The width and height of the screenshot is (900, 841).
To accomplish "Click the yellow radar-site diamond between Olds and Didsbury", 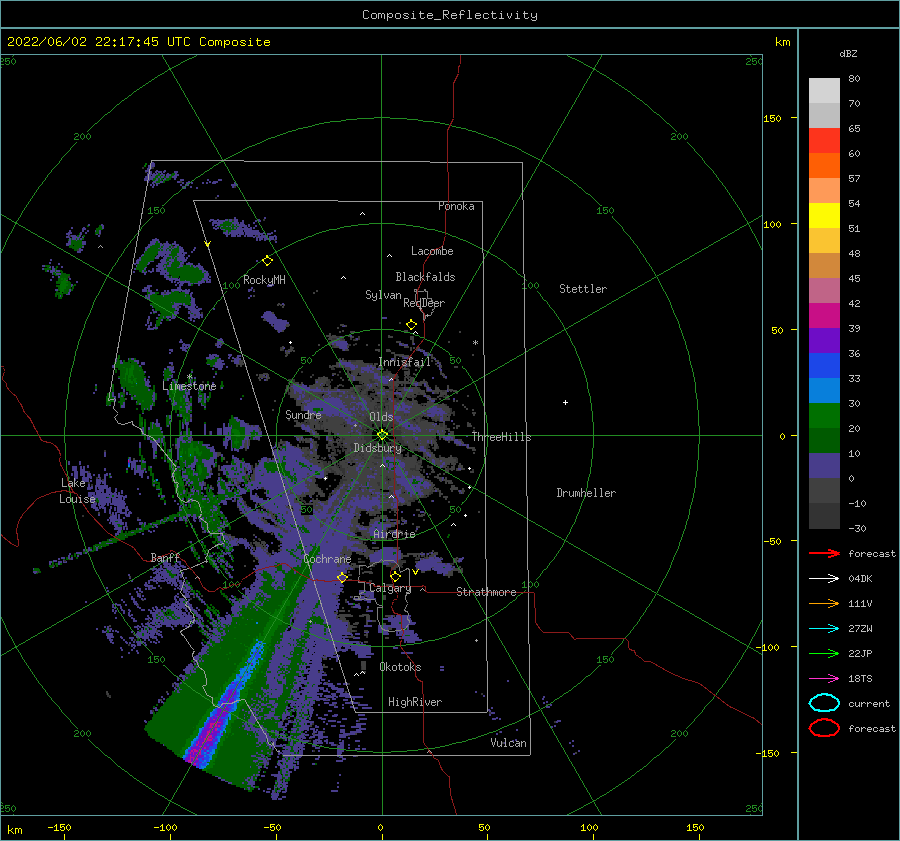I will pos(382,435).
